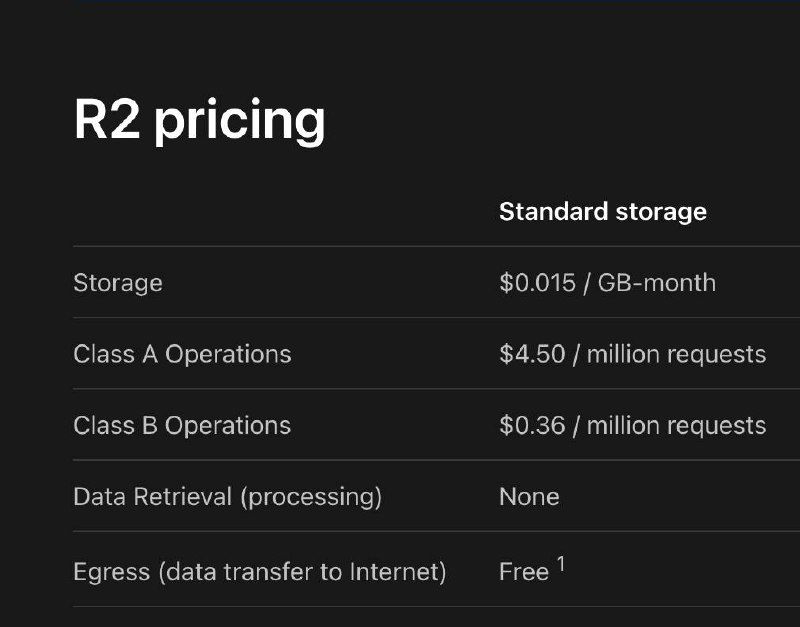The width and height of the screenshot is (800, 627).
Task: Click the GB-month unit text
Action: click(x=656, y=283)
